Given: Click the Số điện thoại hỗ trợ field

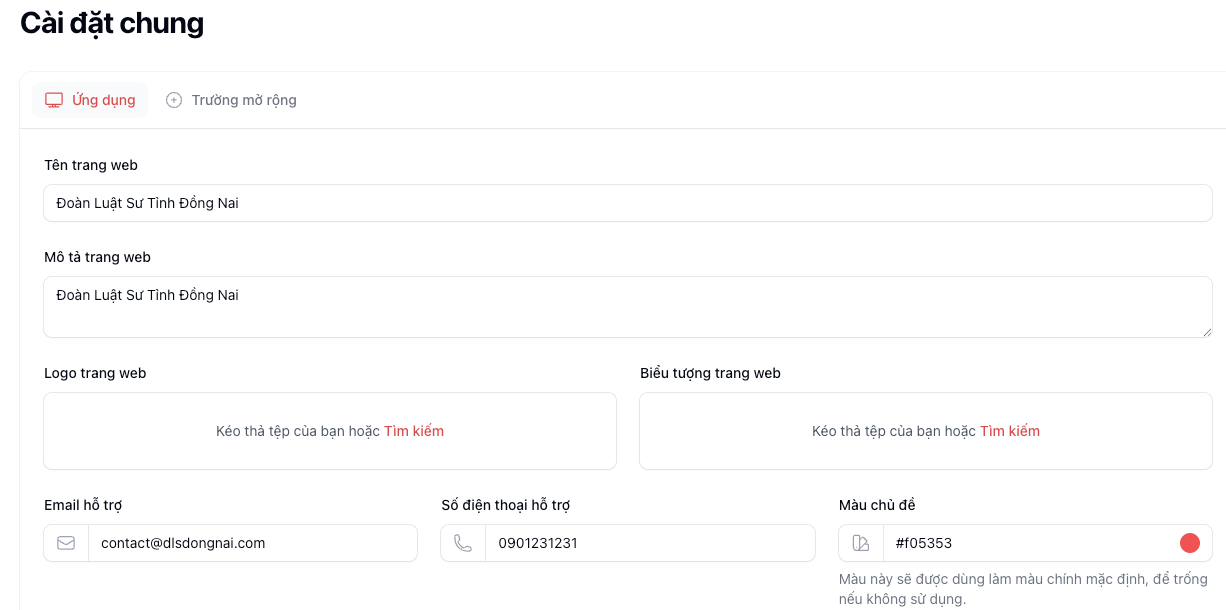Looking at the screenshot, I should pos(650,543).
